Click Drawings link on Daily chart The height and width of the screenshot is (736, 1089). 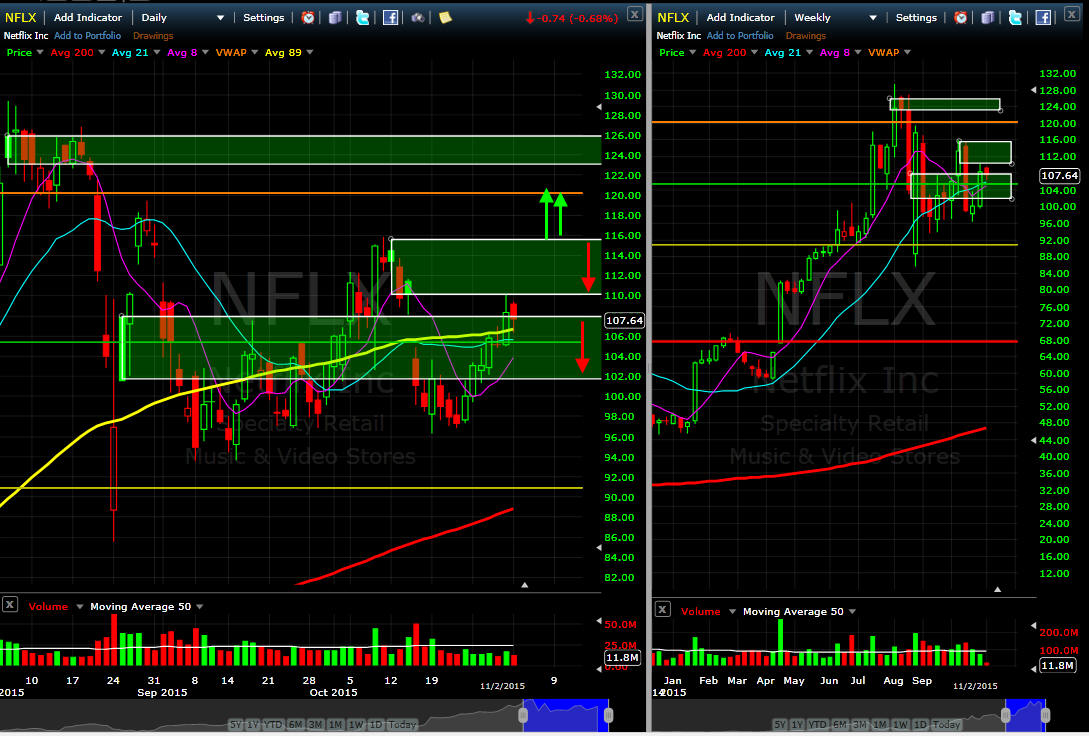coord(153,35)
